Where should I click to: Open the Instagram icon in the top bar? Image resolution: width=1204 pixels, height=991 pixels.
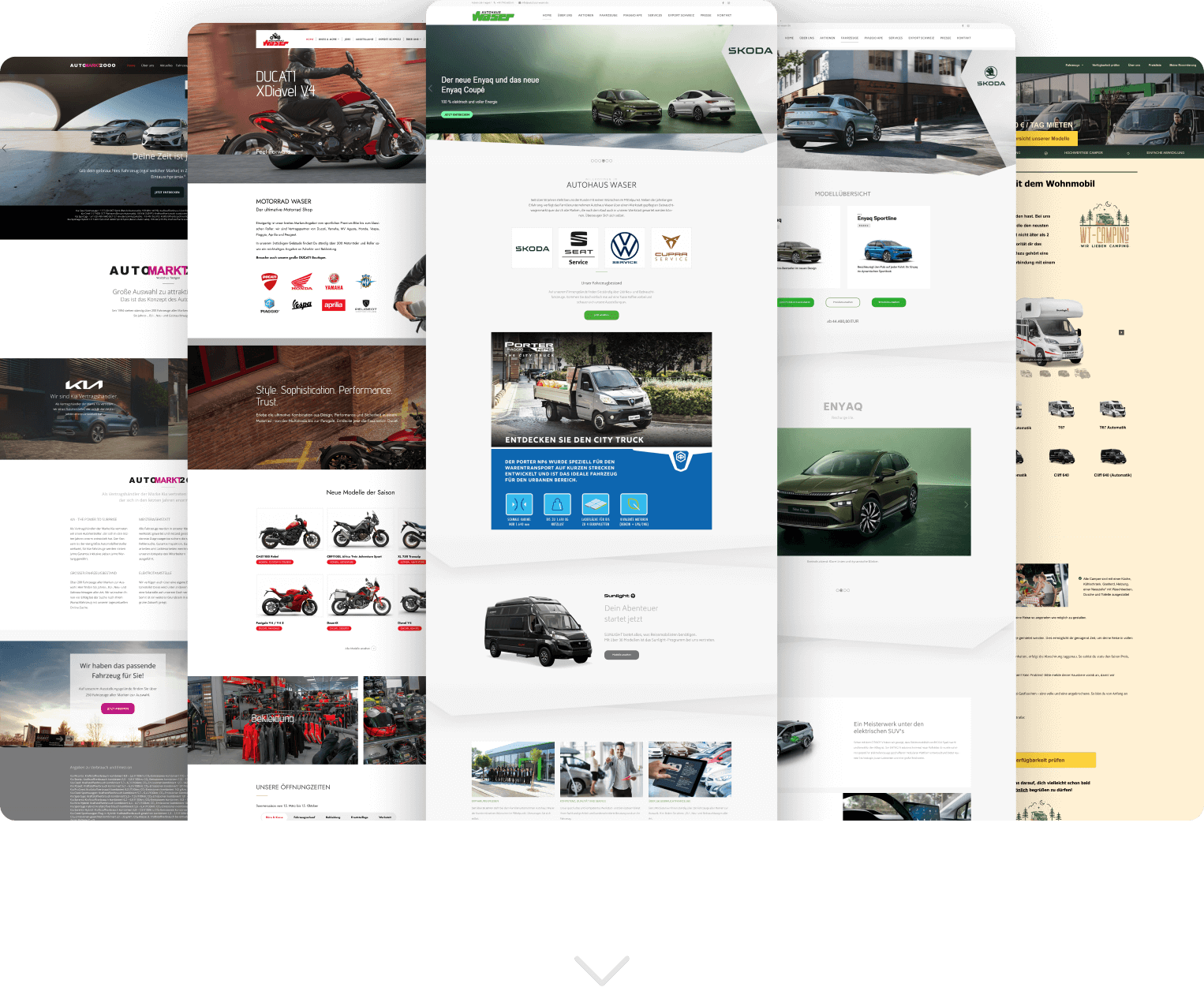(x=729, y=3)
